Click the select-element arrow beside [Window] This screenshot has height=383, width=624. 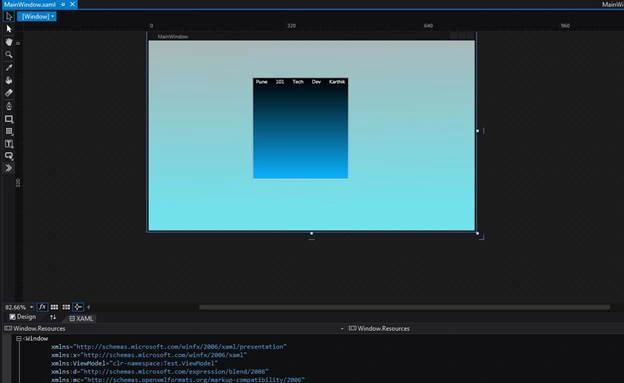point(9,16)
